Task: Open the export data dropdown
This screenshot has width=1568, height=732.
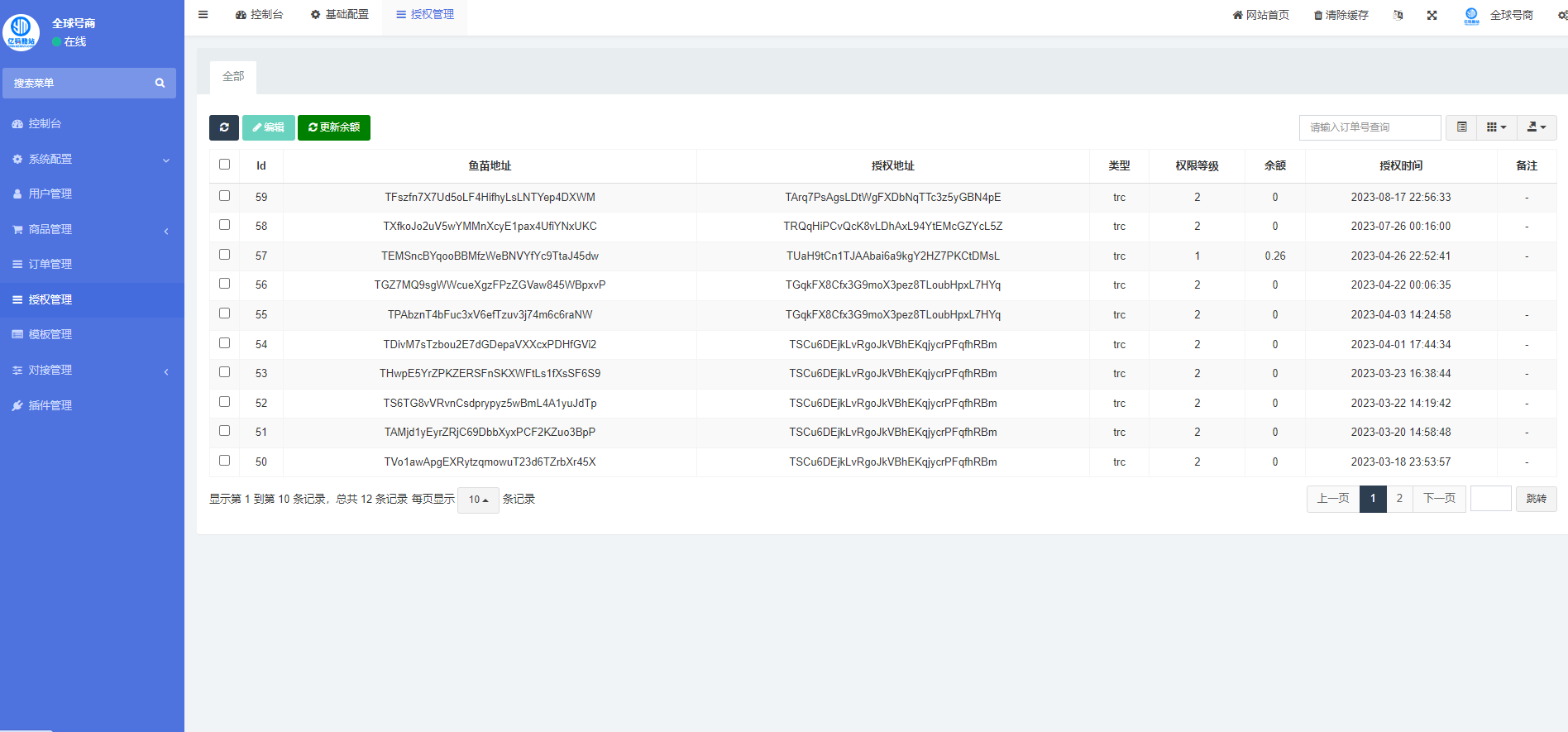Action: (1536, 127)
